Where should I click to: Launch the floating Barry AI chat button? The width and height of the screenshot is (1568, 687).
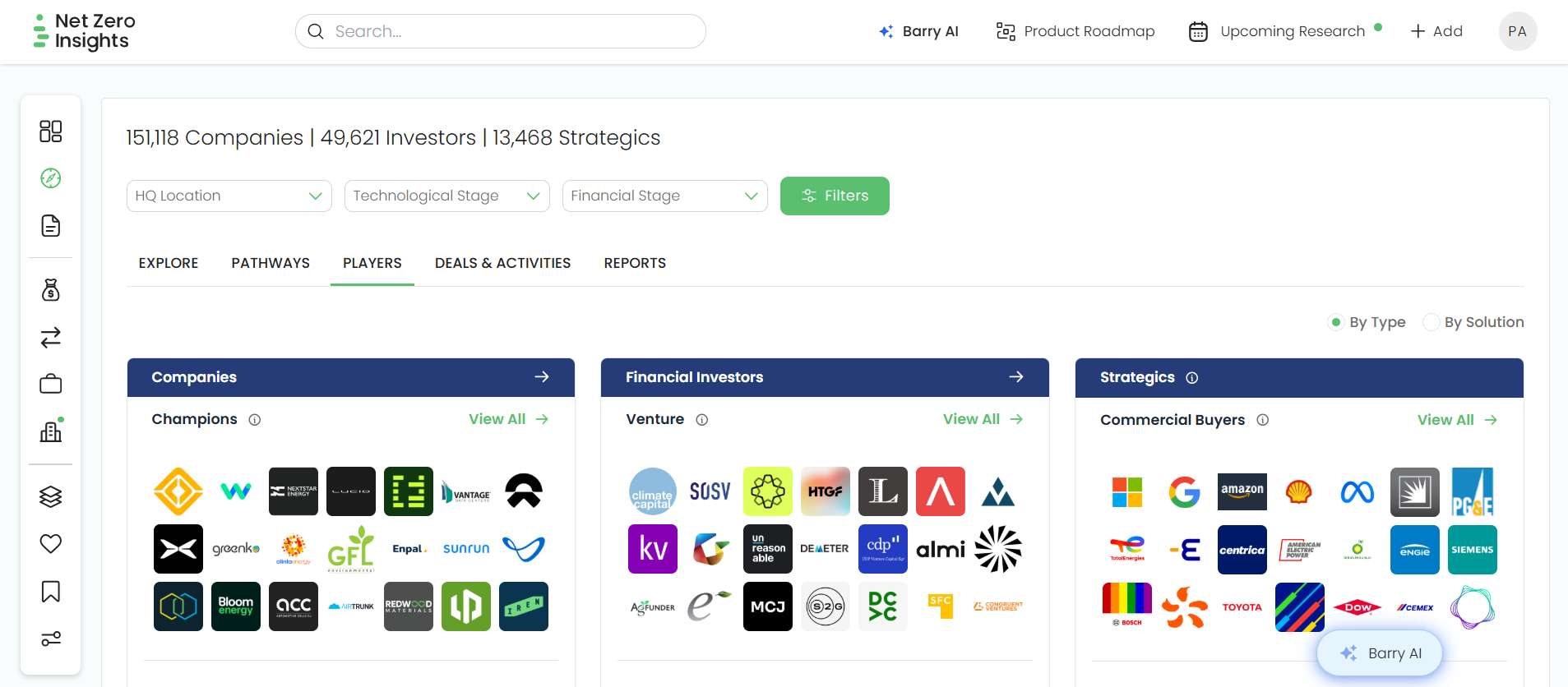(1380, 653)
